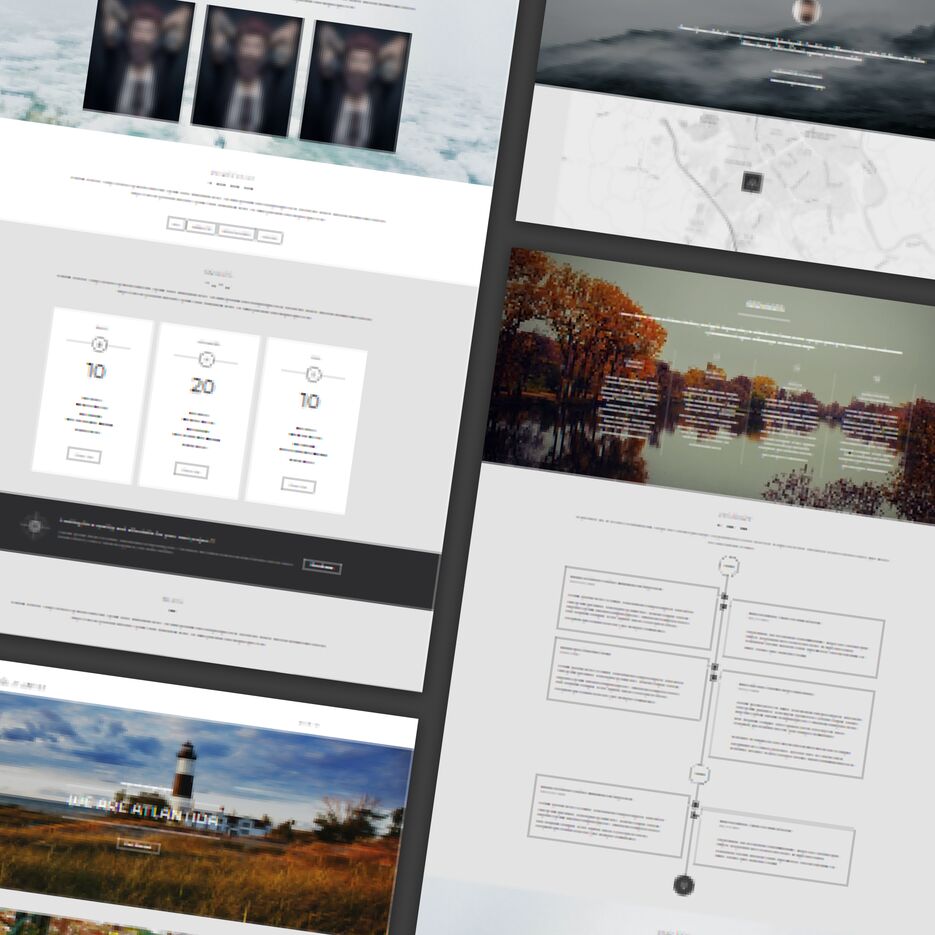Open the leftmost portfolio portrait photo
Image resolution: width=935 pixels, height=935 pixels.
coord(139,60)
